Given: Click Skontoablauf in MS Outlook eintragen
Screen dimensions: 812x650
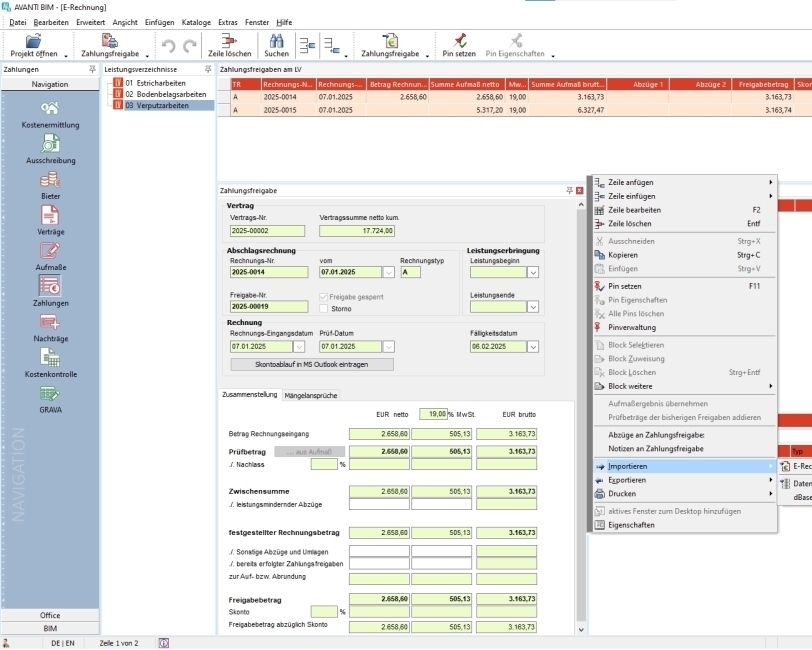Looking at the screenshot, I should (311, 364).
